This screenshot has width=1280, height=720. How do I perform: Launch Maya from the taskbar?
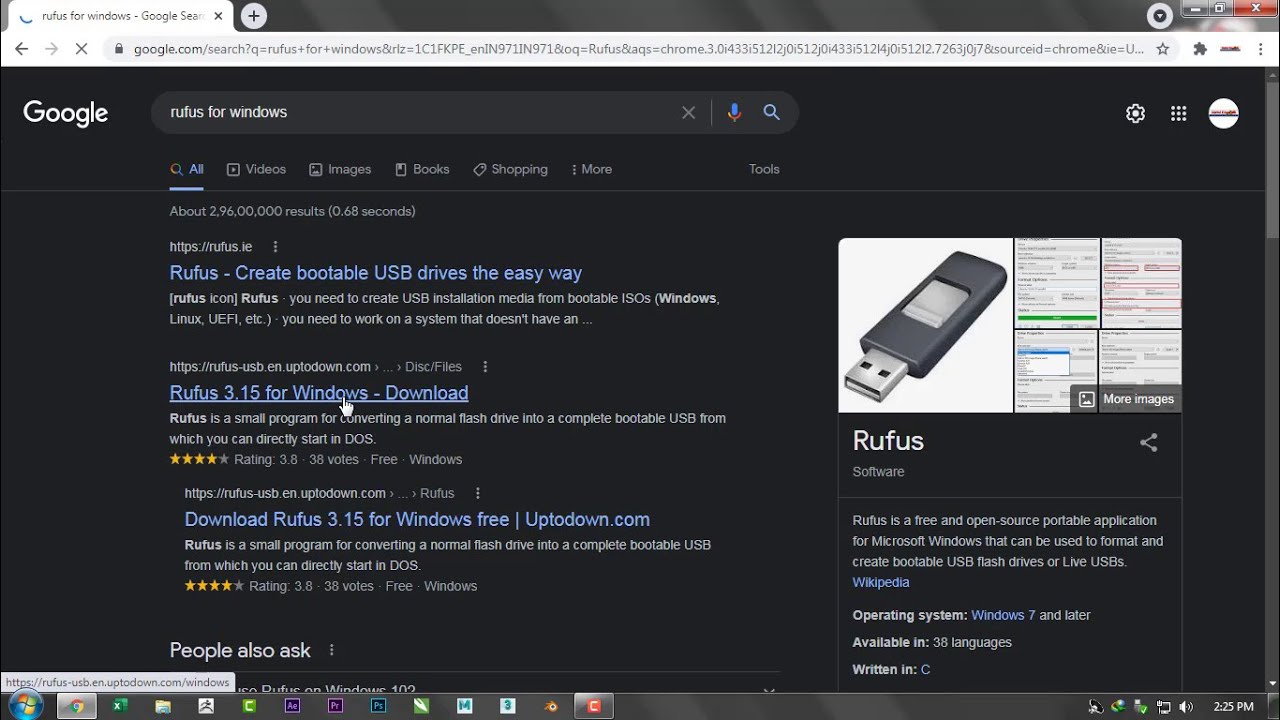tap(464, 706)
